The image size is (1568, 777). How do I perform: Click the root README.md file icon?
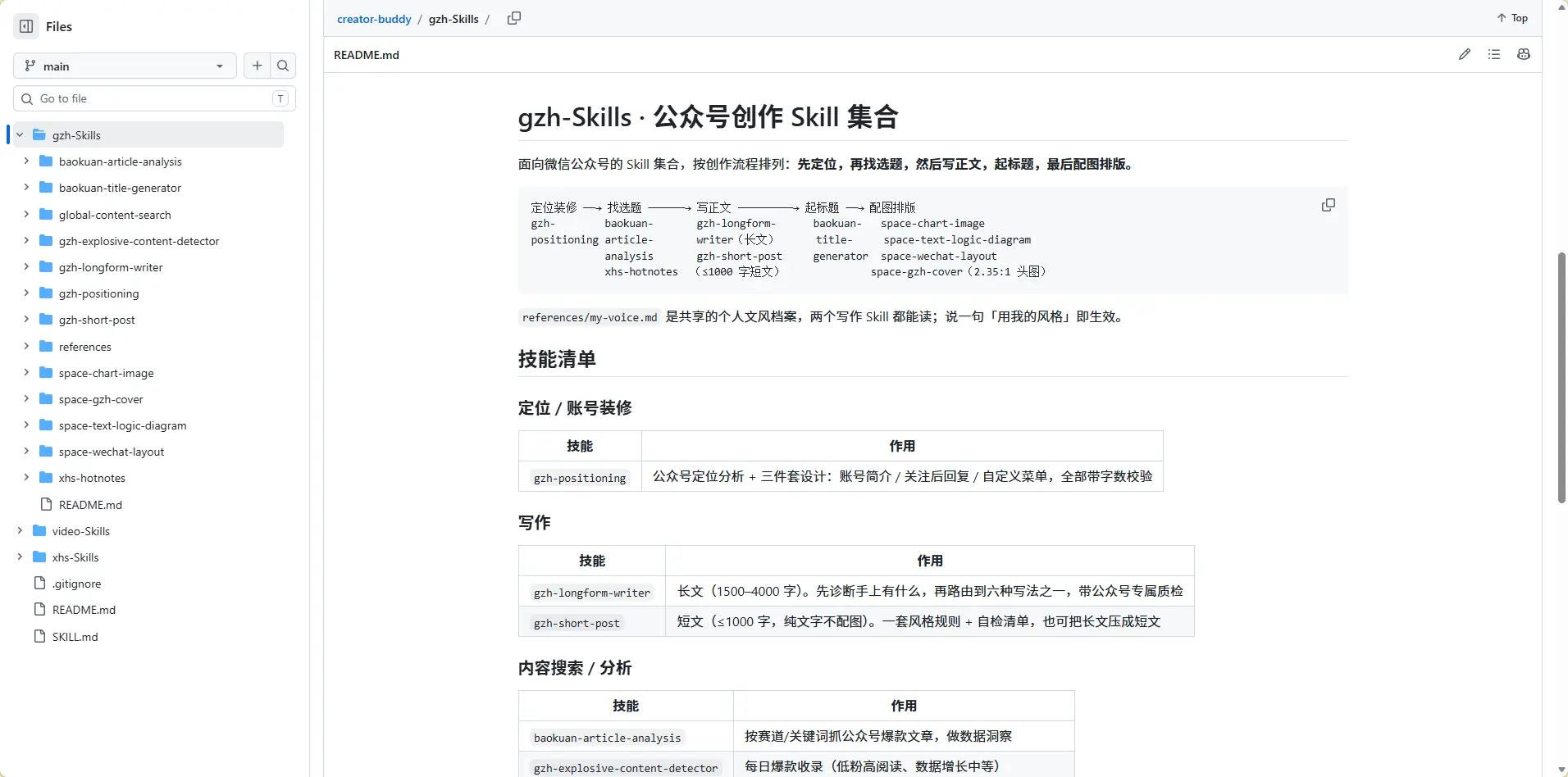point(39,610)
